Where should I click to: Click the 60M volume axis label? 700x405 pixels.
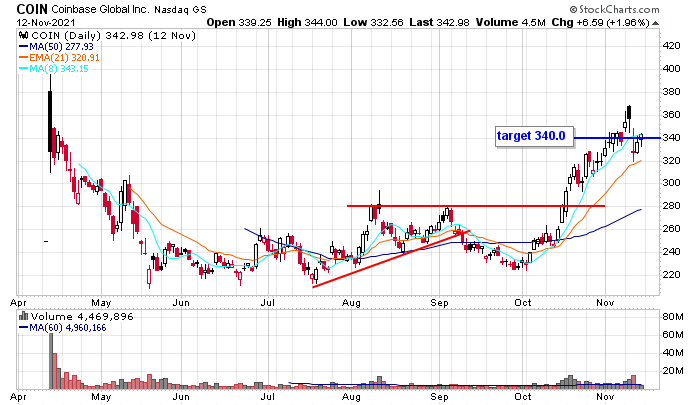click(673, 335)
